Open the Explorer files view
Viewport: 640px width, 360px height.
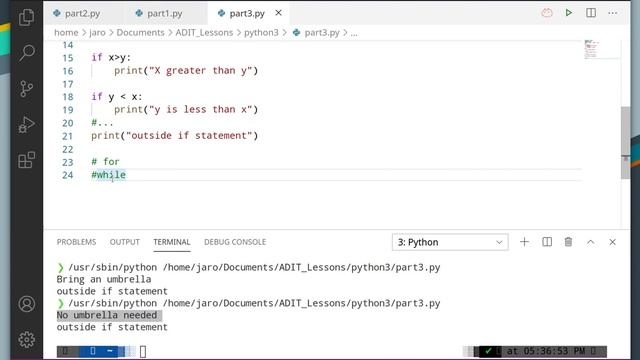tap(27, 17)
